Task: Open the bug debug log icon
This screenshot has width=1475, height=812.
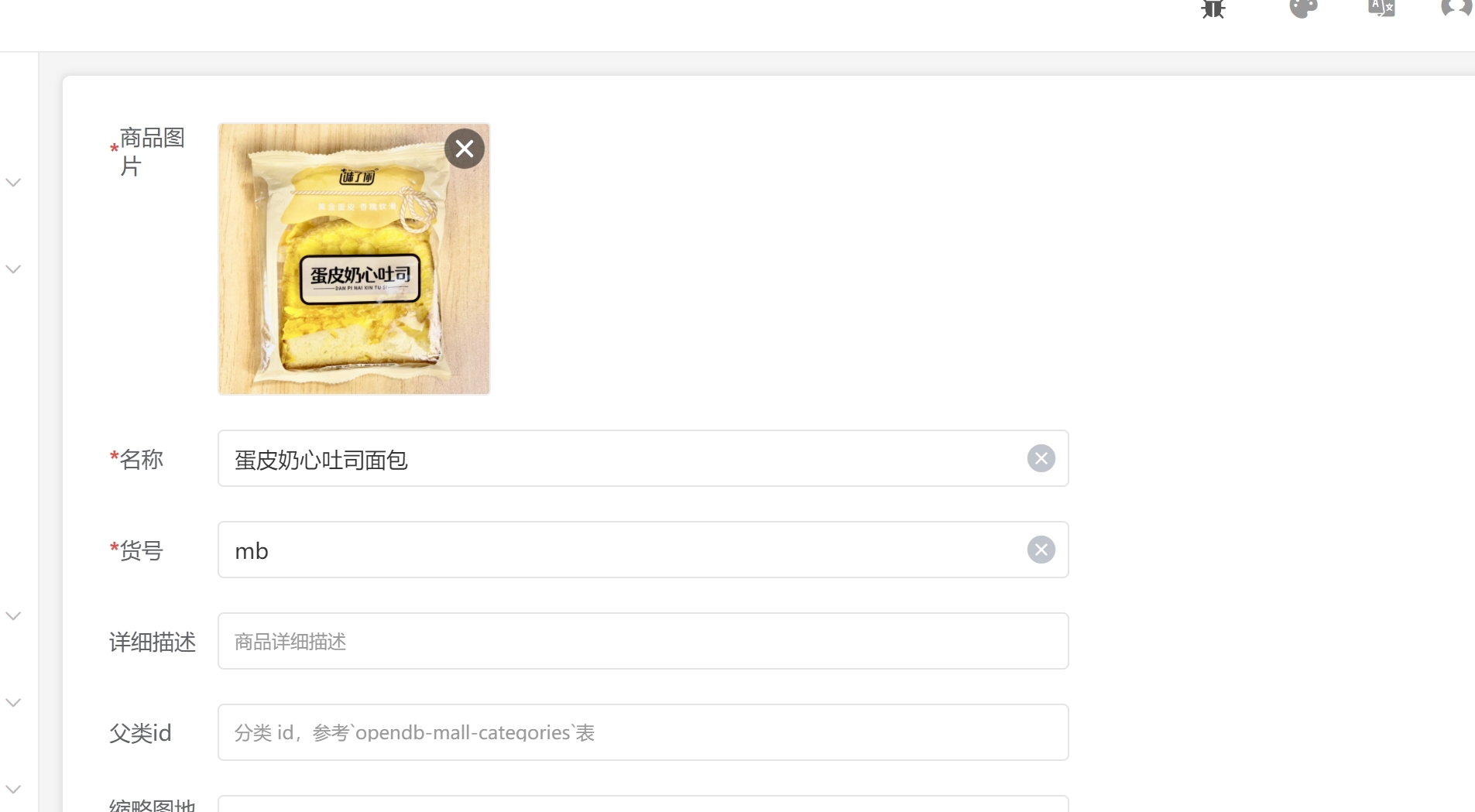Action: pyautogui.click(x=1213, y=9)
